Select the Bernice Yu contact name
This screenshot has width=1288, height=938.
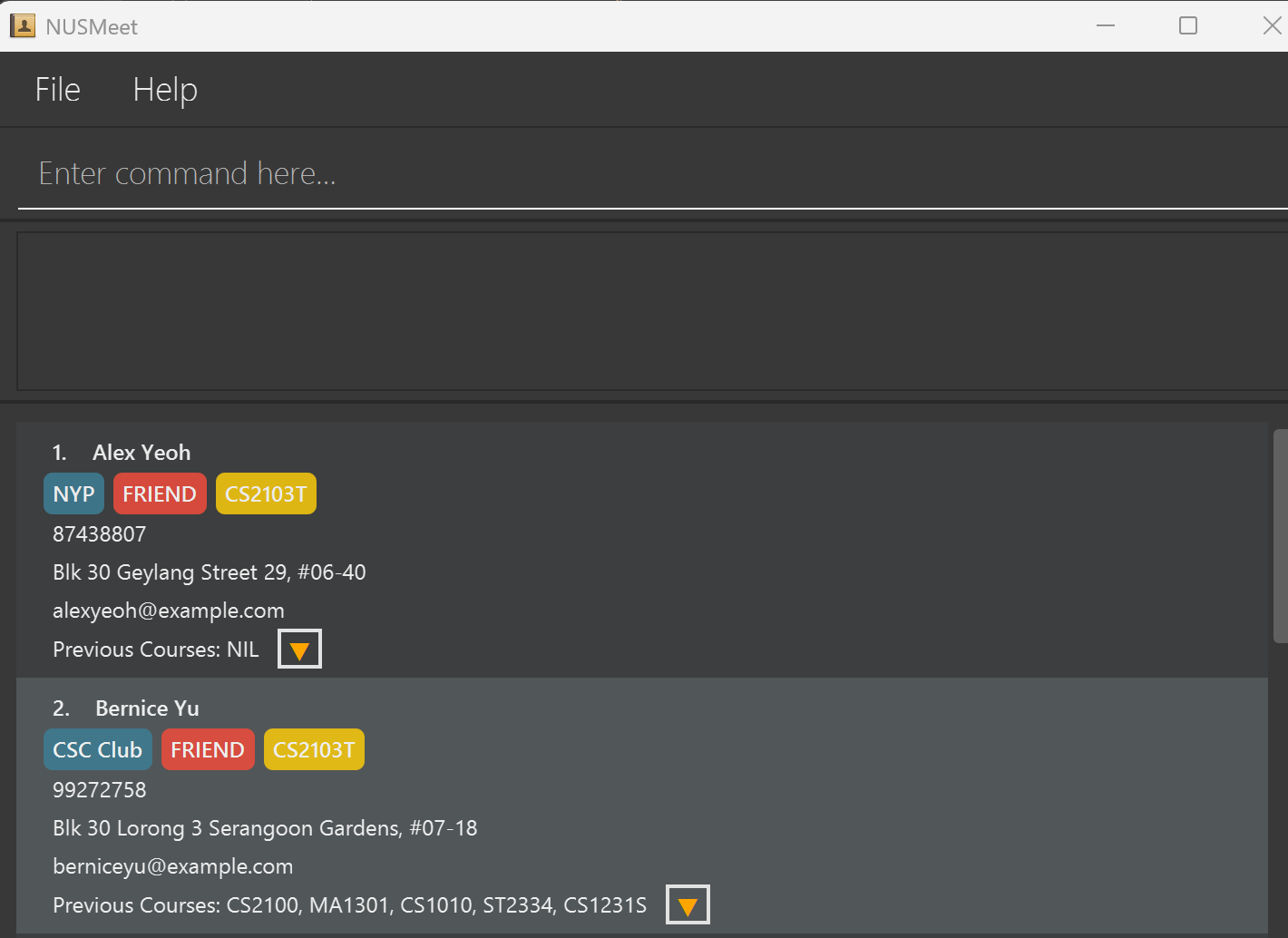pos(147,708)
